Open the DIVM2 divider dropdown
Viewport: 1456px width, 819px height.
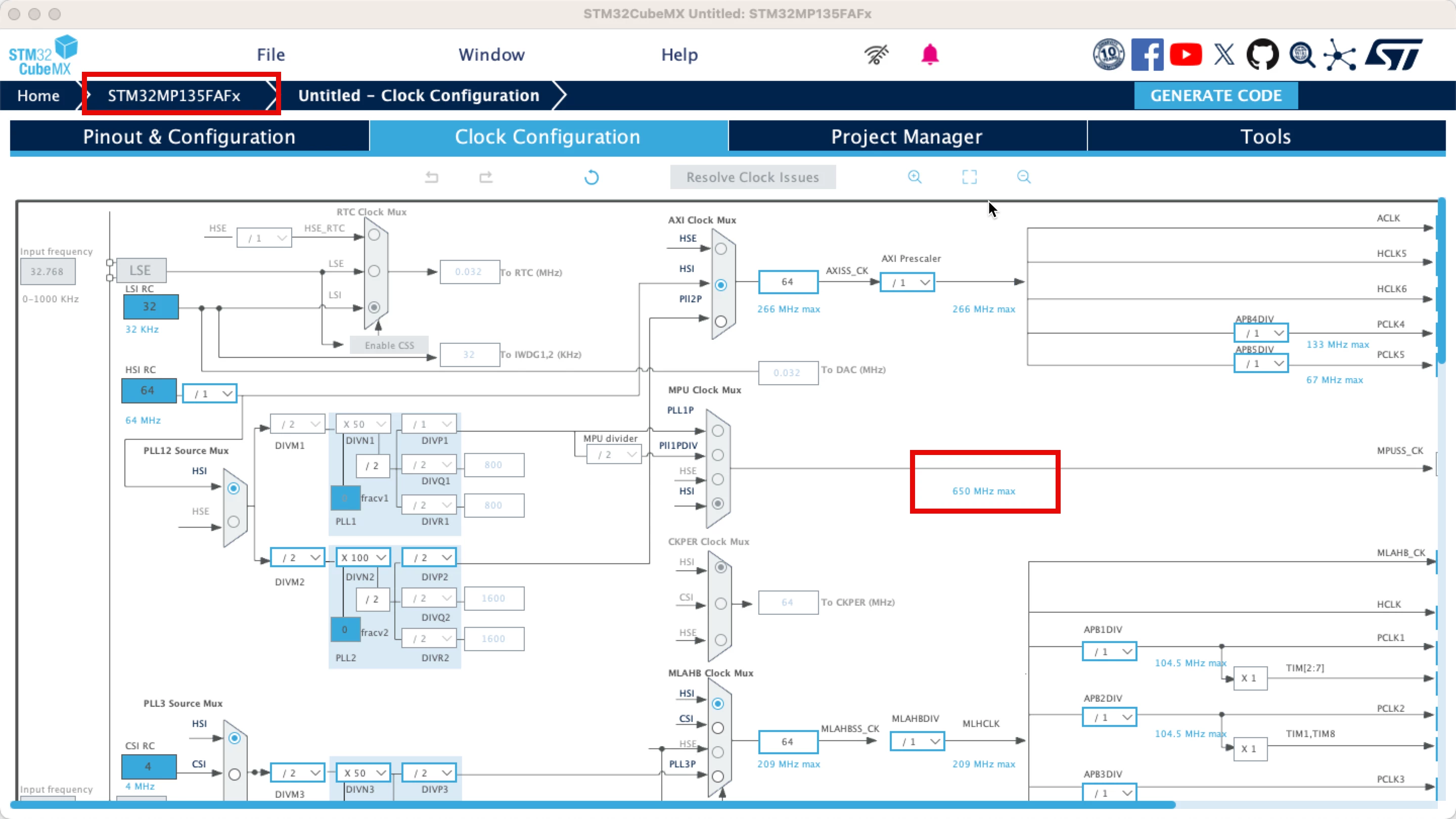(x=297, y=557)
